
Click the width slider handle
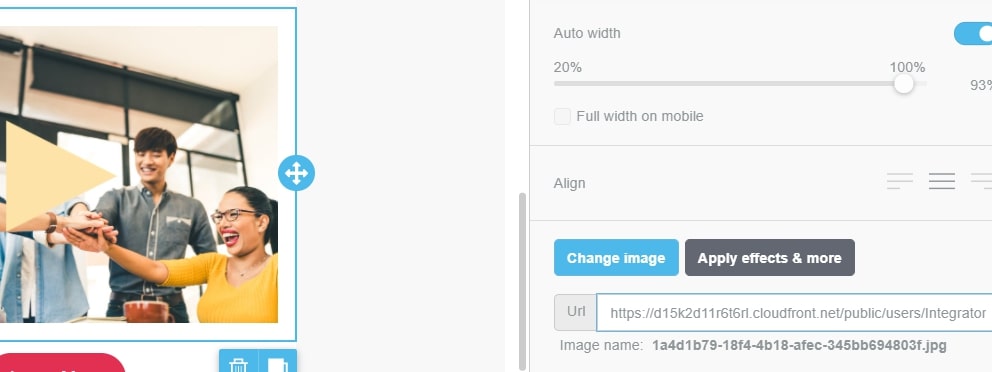pyautogui.click(x=904, y=84)
